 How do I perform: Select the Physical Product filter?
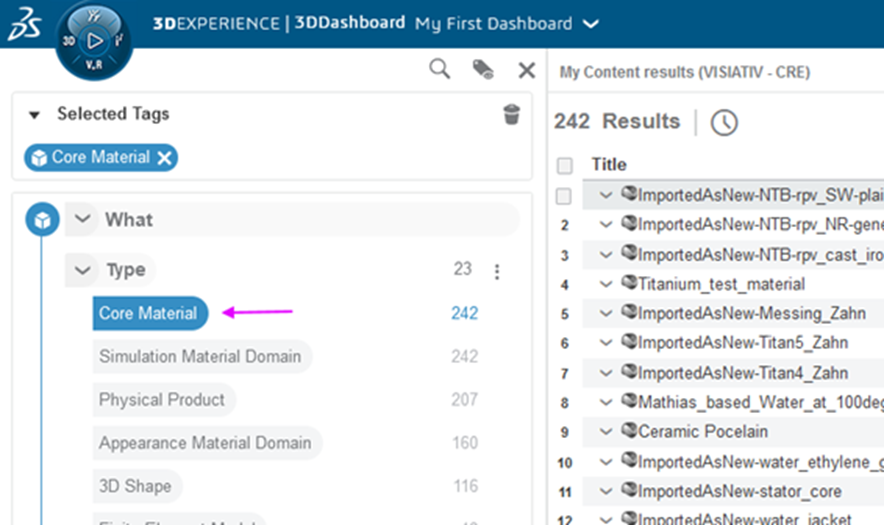pyautogui.click(x=162, y=399)
